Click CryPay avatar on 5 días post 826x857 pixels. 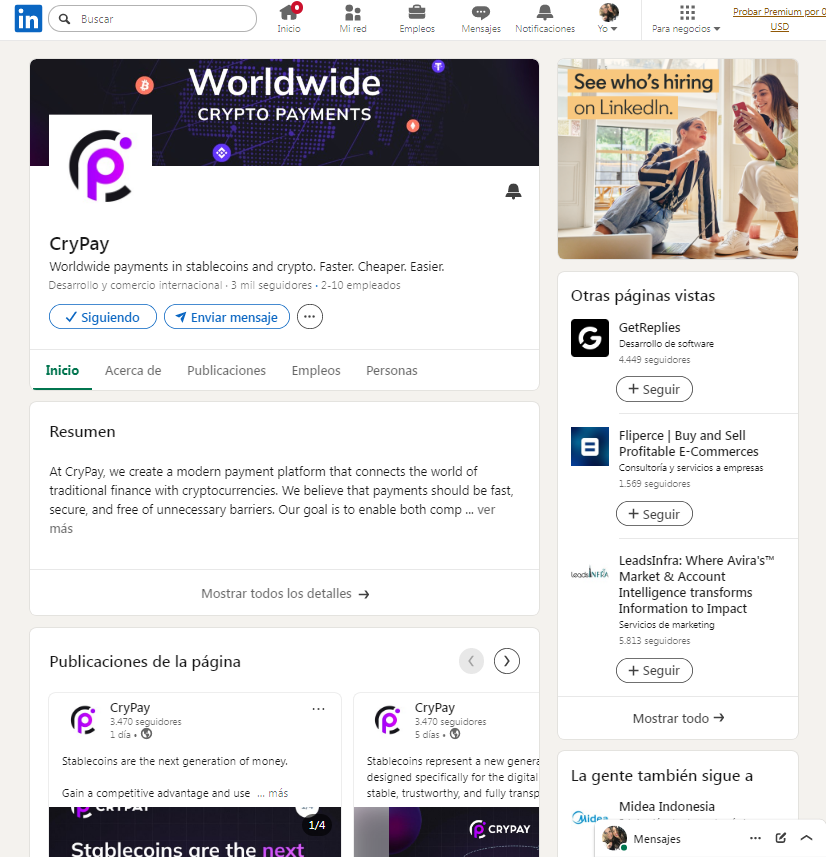tap(388, 720)
